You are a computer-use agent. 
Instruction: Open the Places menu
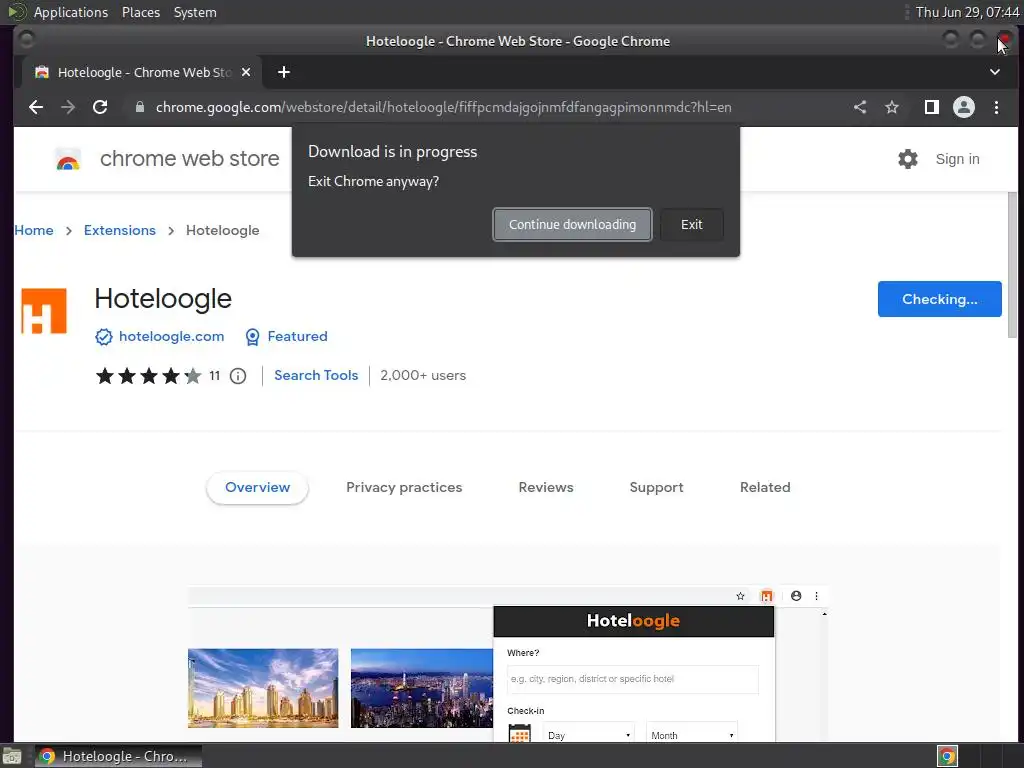point(141,12)
